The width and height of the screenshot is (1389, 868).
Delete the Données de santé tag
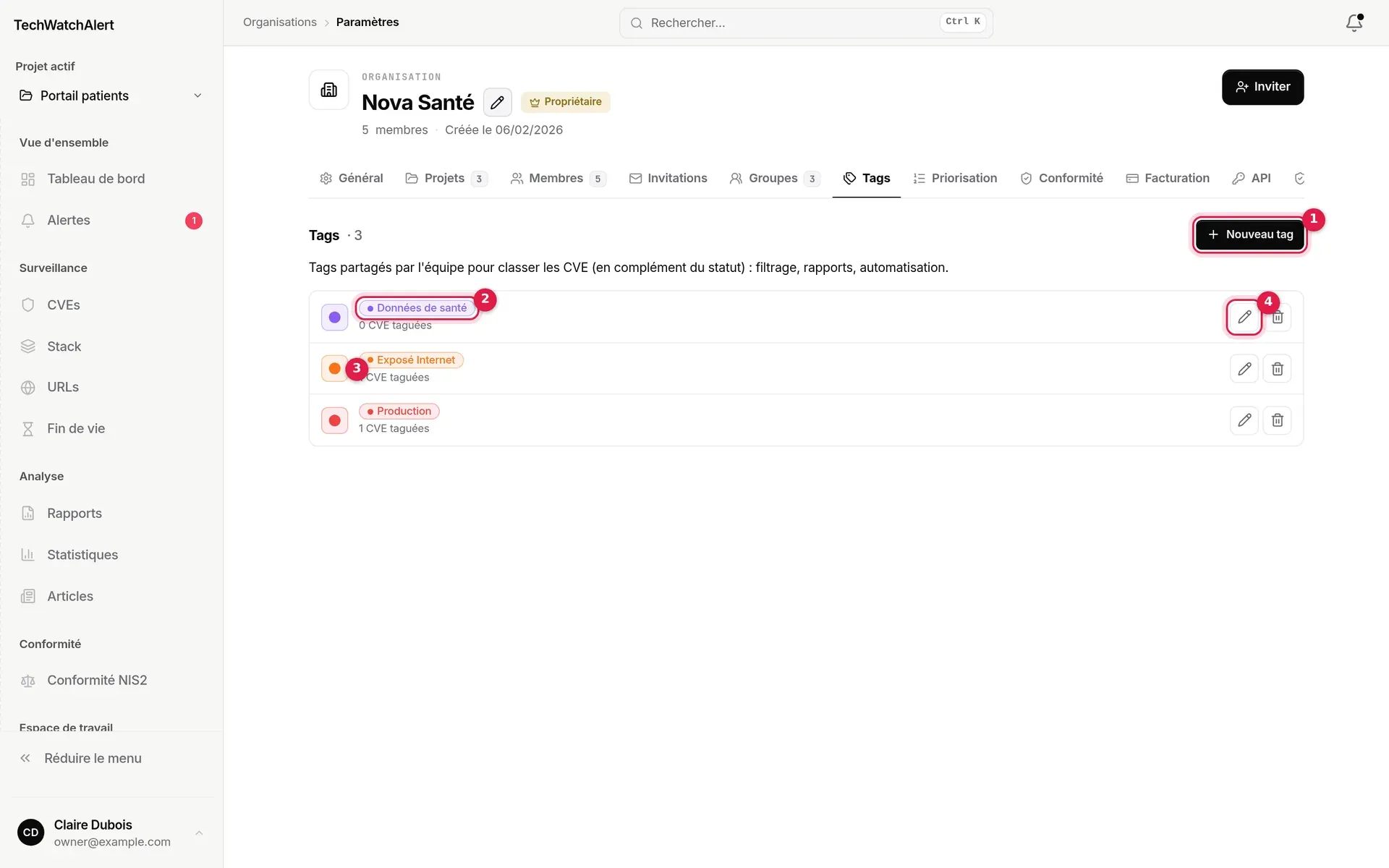tap(1278, 317)
